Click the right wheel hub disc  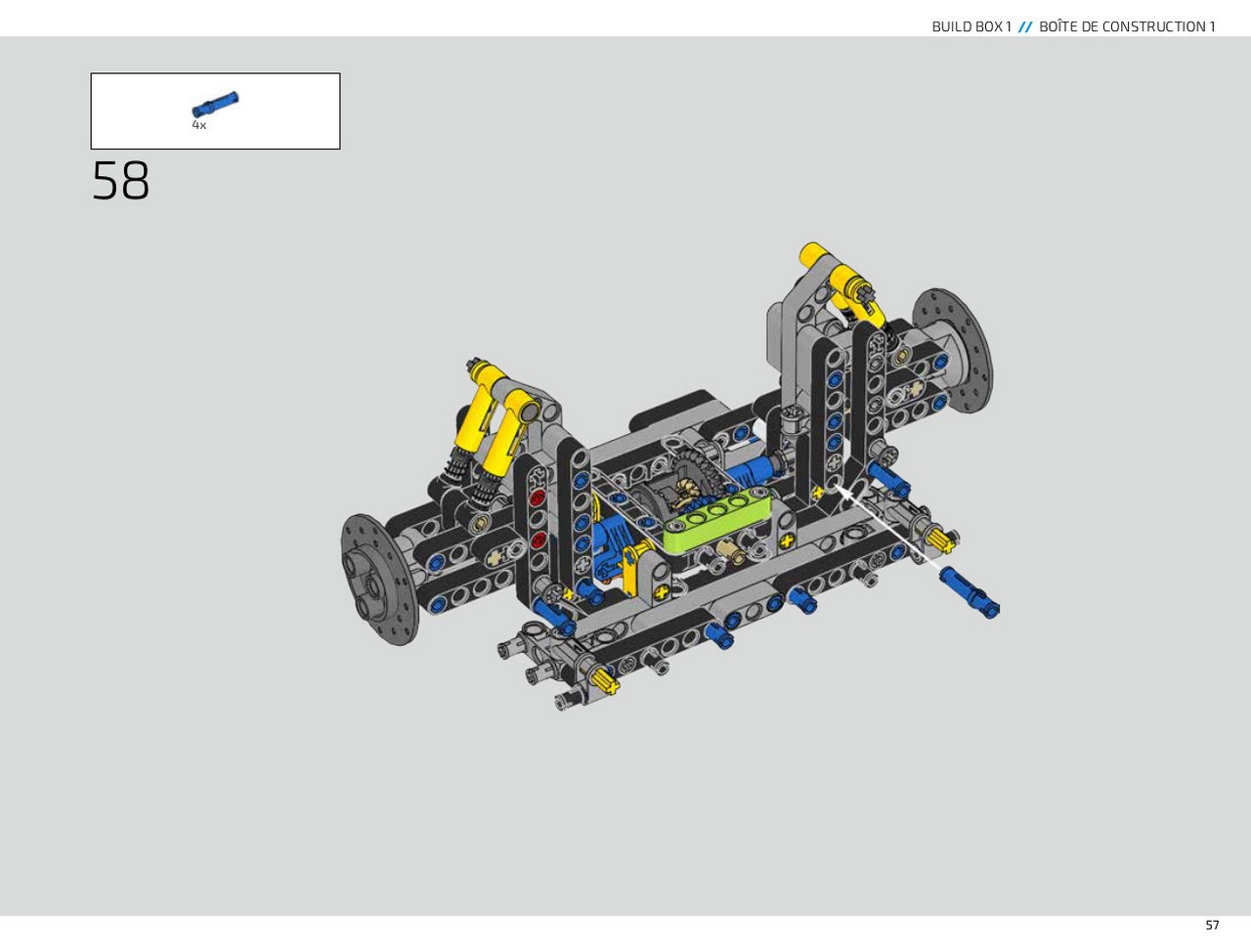click(x=953, y=349)
